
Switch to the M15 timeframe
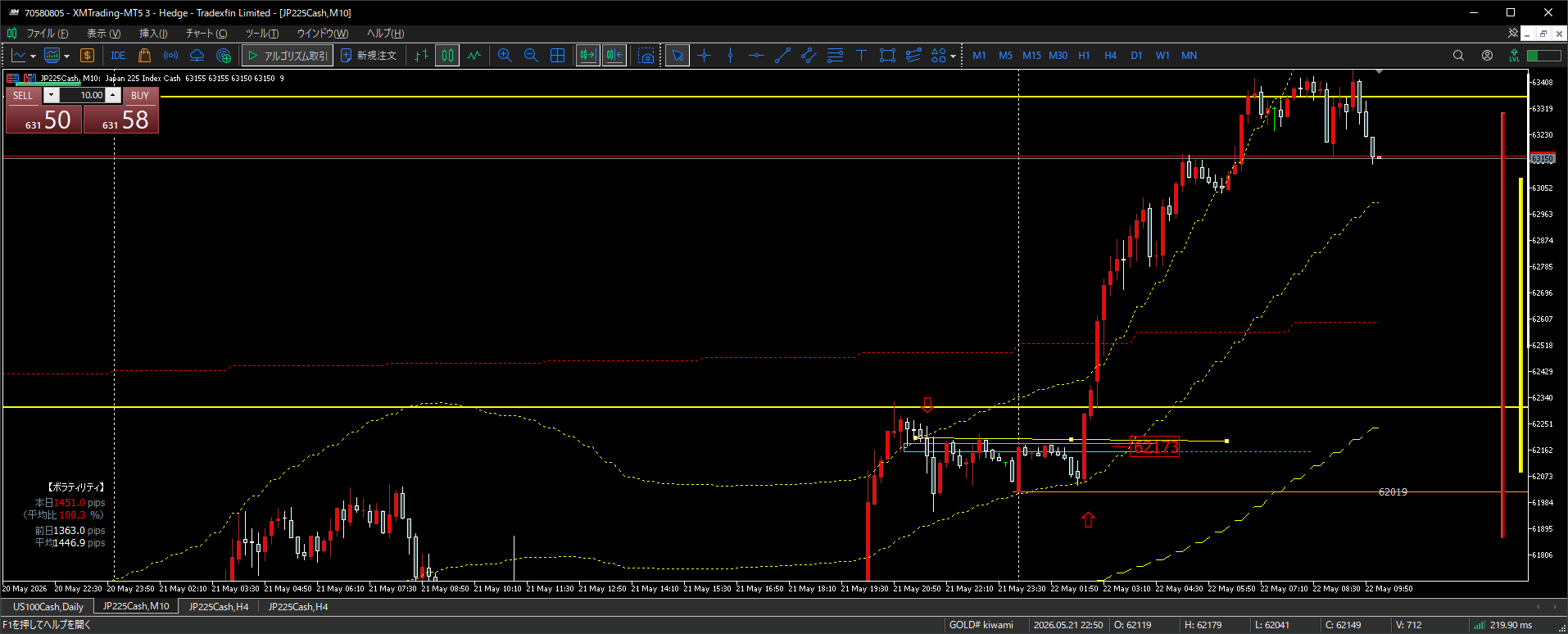coord(1031,56)
